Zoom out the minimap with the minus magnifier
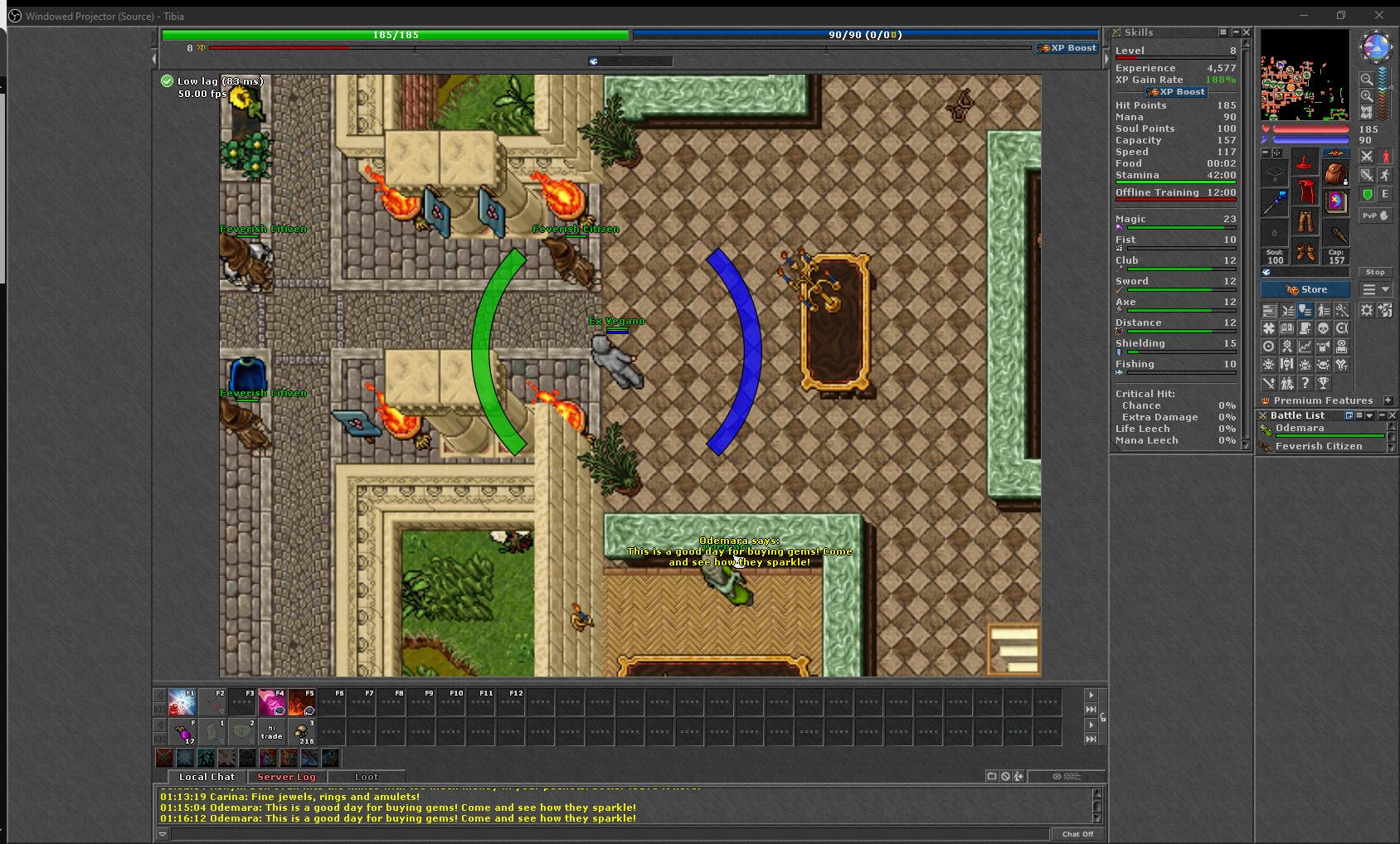Image resolution: width=1400 pixels, height=844 pixels. click(1367, 79)
